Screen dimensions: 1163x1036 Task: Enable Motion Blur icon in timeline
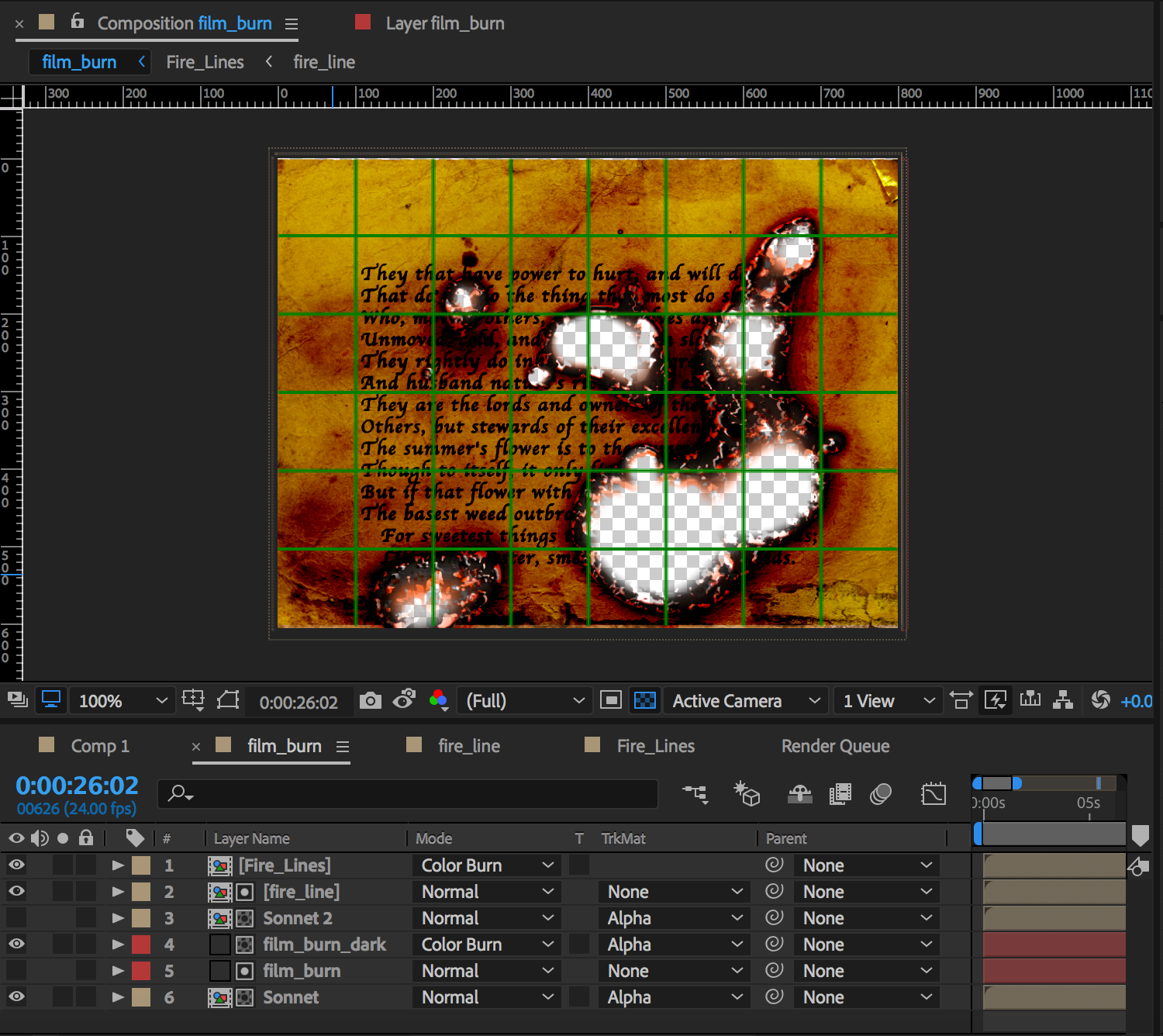(x=881, y=794)
